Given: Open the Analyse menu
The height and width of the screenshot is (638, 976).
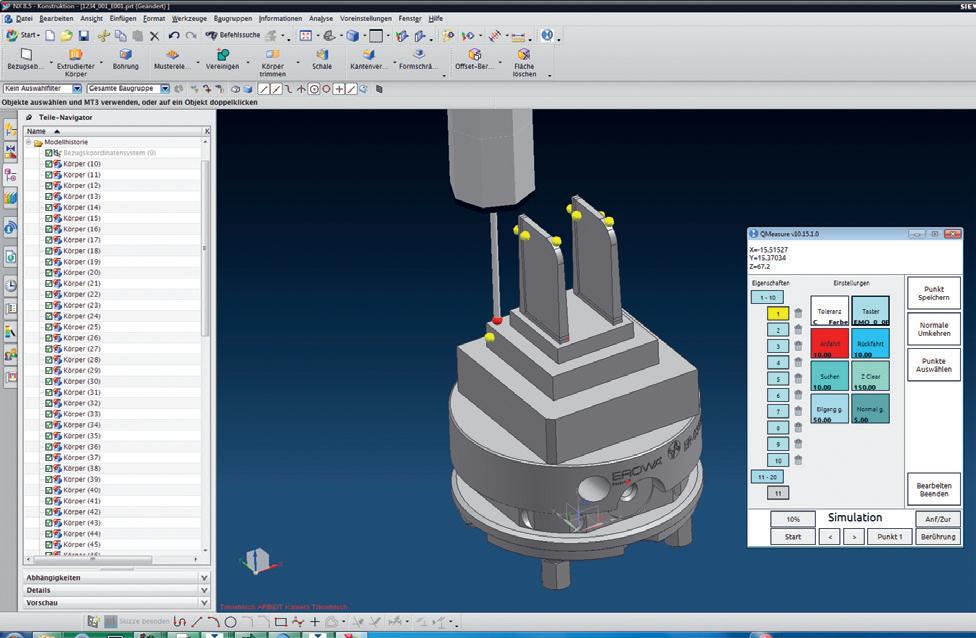Looking at the screenshot, I should coord(321,18).
